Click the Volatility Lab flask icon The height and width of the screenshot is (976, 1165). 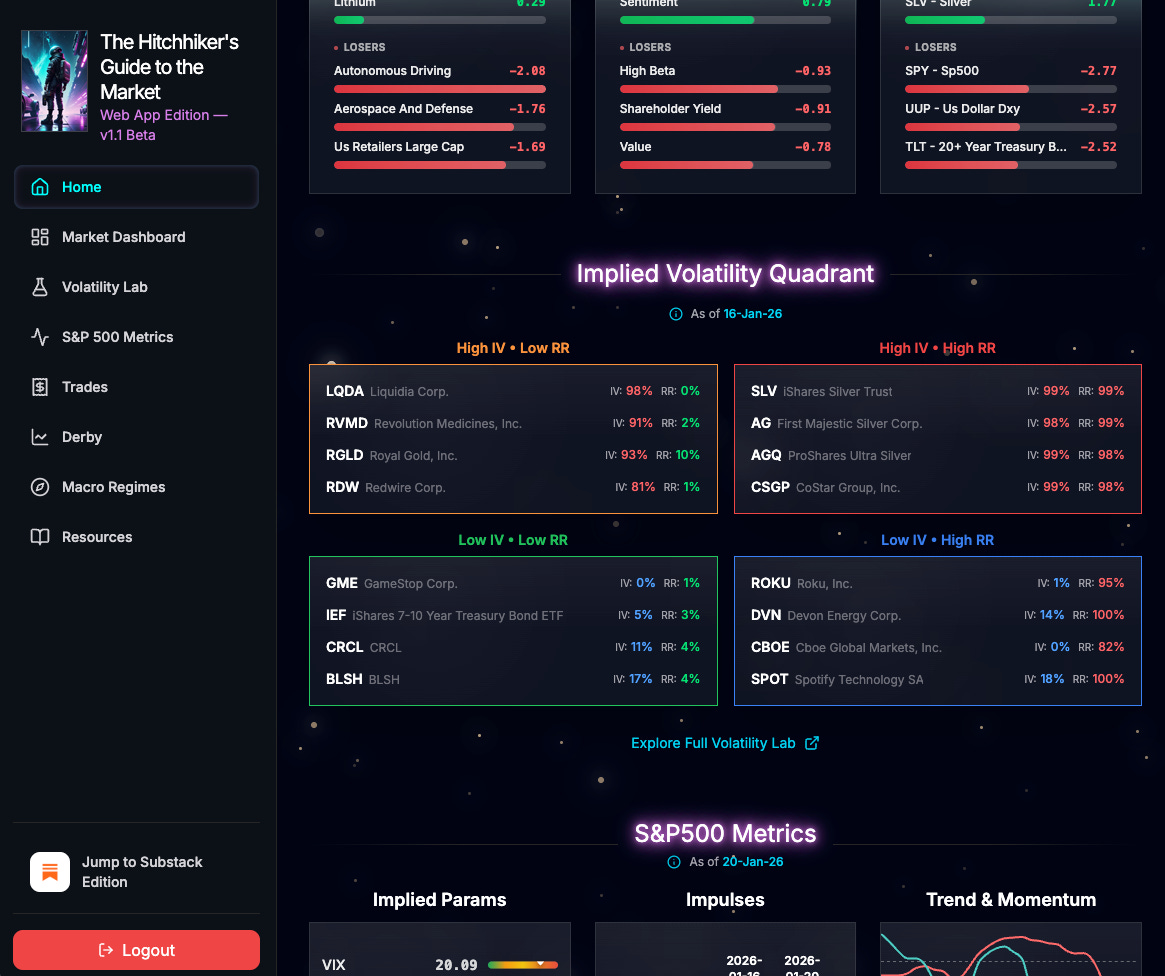click(40, 287)
